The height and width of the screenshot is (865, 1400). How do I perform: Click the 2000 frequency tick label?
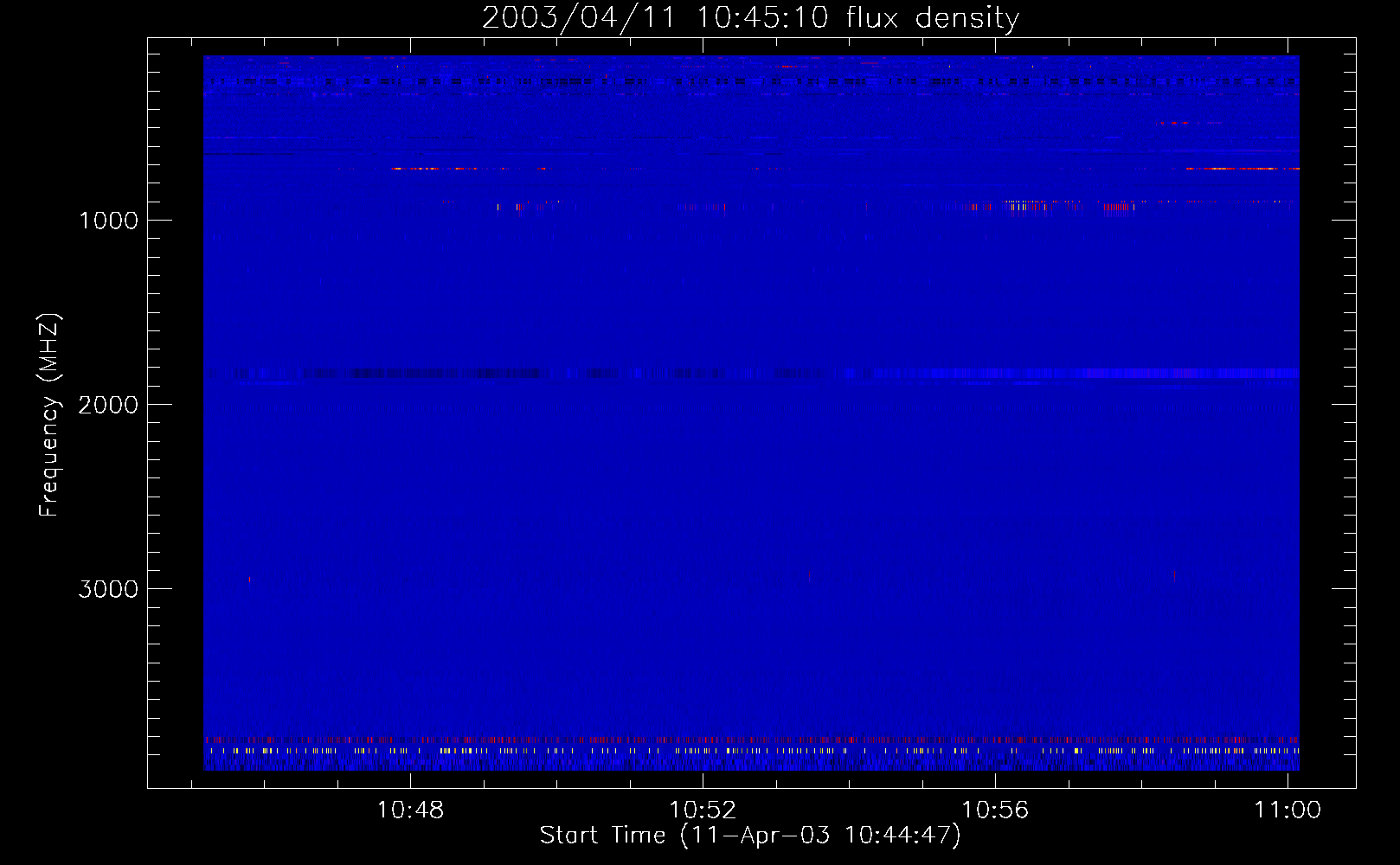pos(108,405)
